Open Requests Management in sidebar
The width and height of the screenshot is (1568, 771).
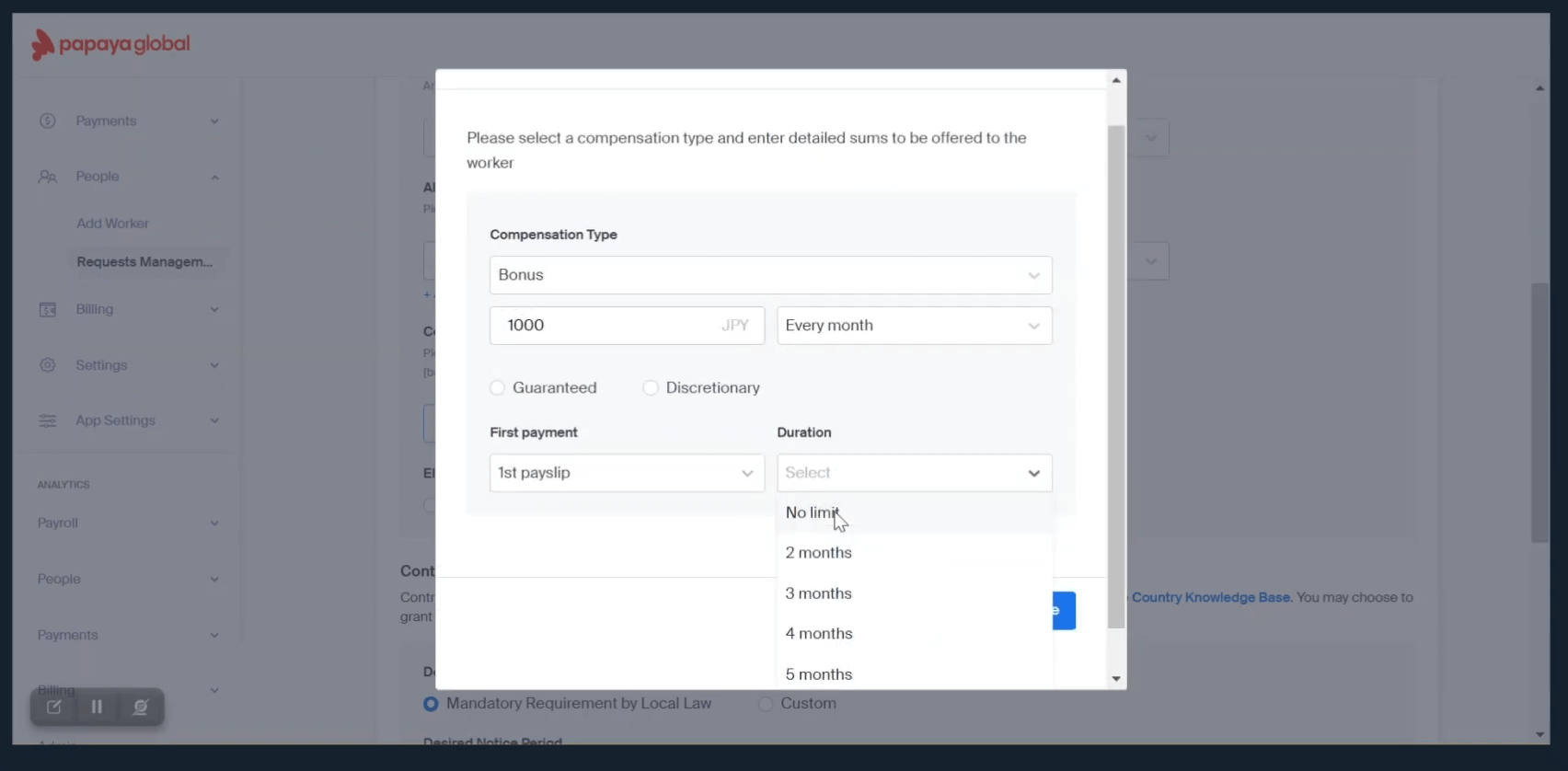pos(144,262)
